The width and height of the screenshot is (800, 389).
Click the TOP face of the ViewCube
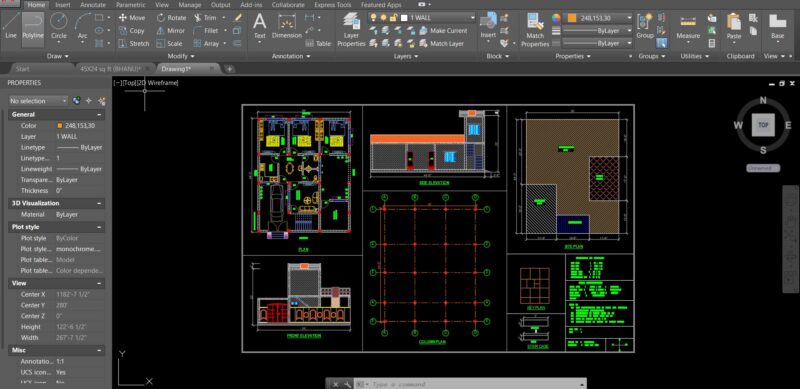(763, 125)
